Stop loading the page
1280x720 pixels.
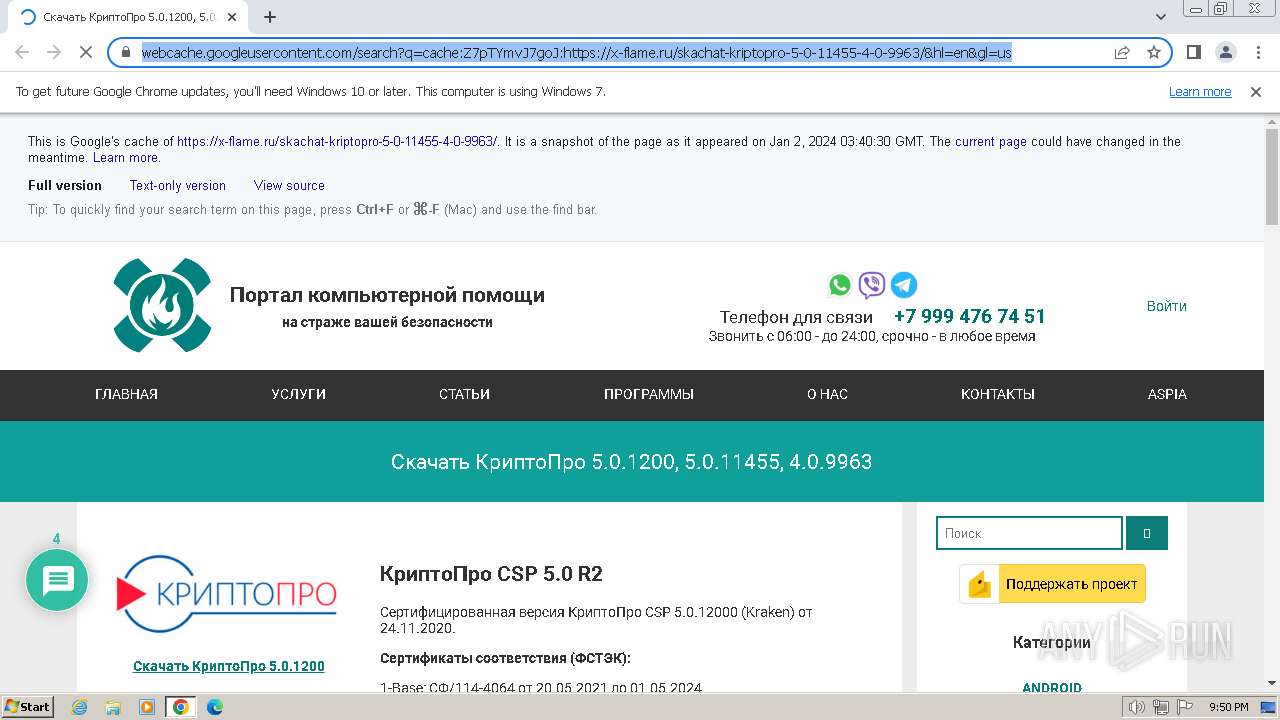pyautogui.click(x=85, y=52)
